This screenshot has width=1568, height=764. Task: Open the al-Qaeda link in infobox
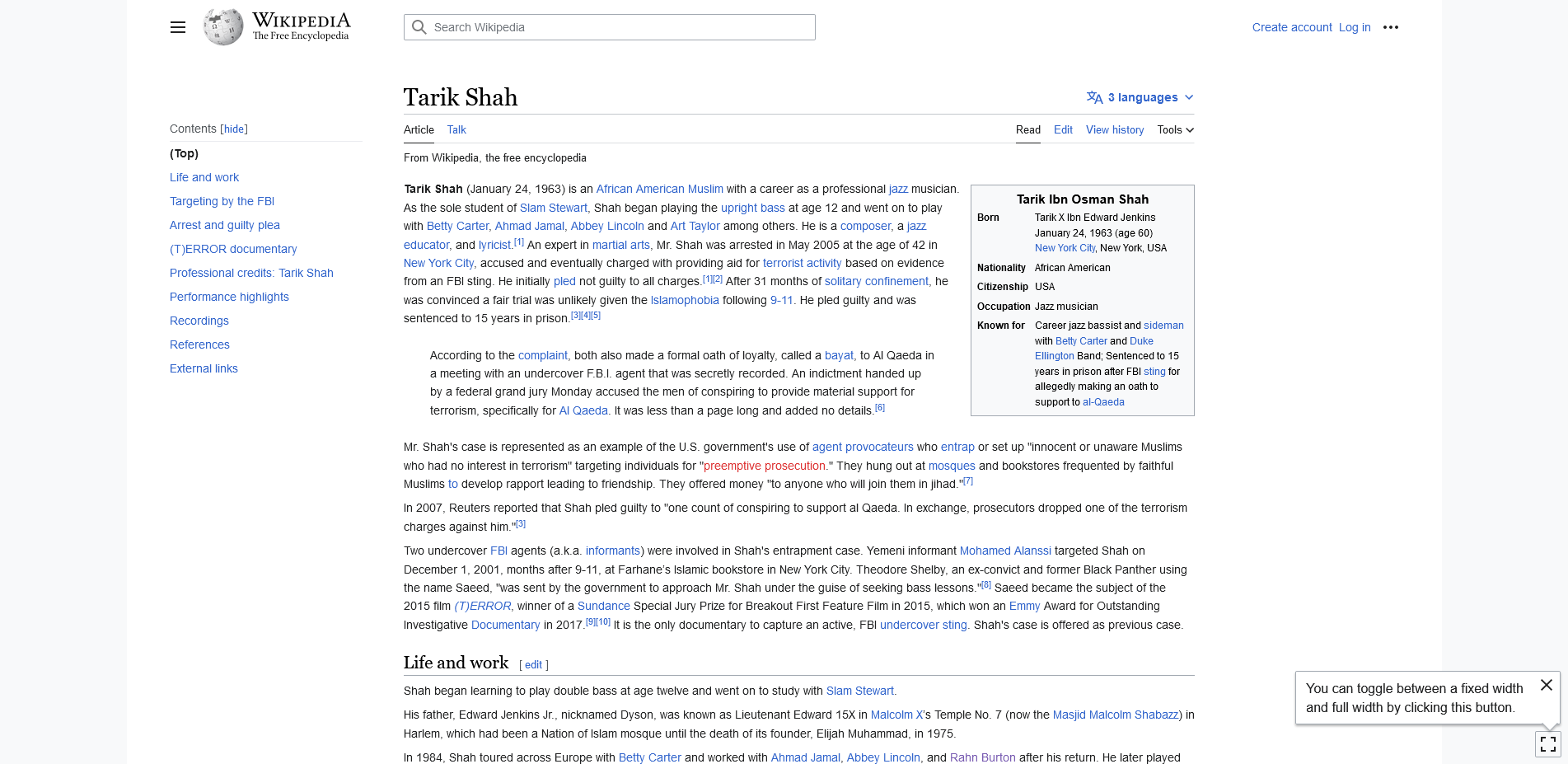[x=1103, y=402]
